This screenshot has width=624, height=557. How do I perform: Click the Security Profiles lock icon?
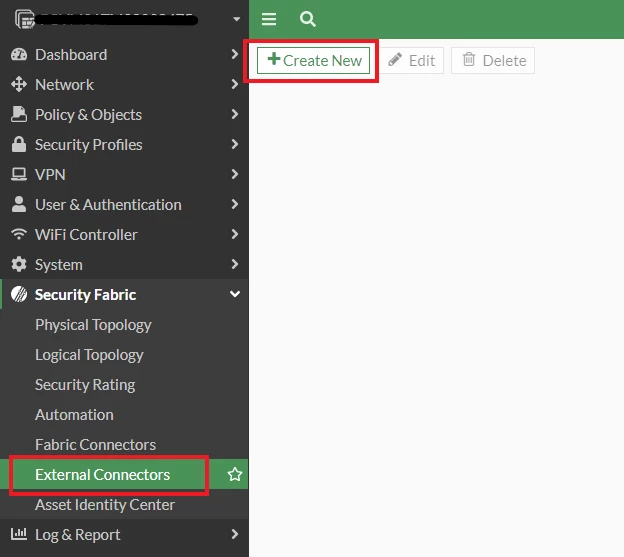19,144
